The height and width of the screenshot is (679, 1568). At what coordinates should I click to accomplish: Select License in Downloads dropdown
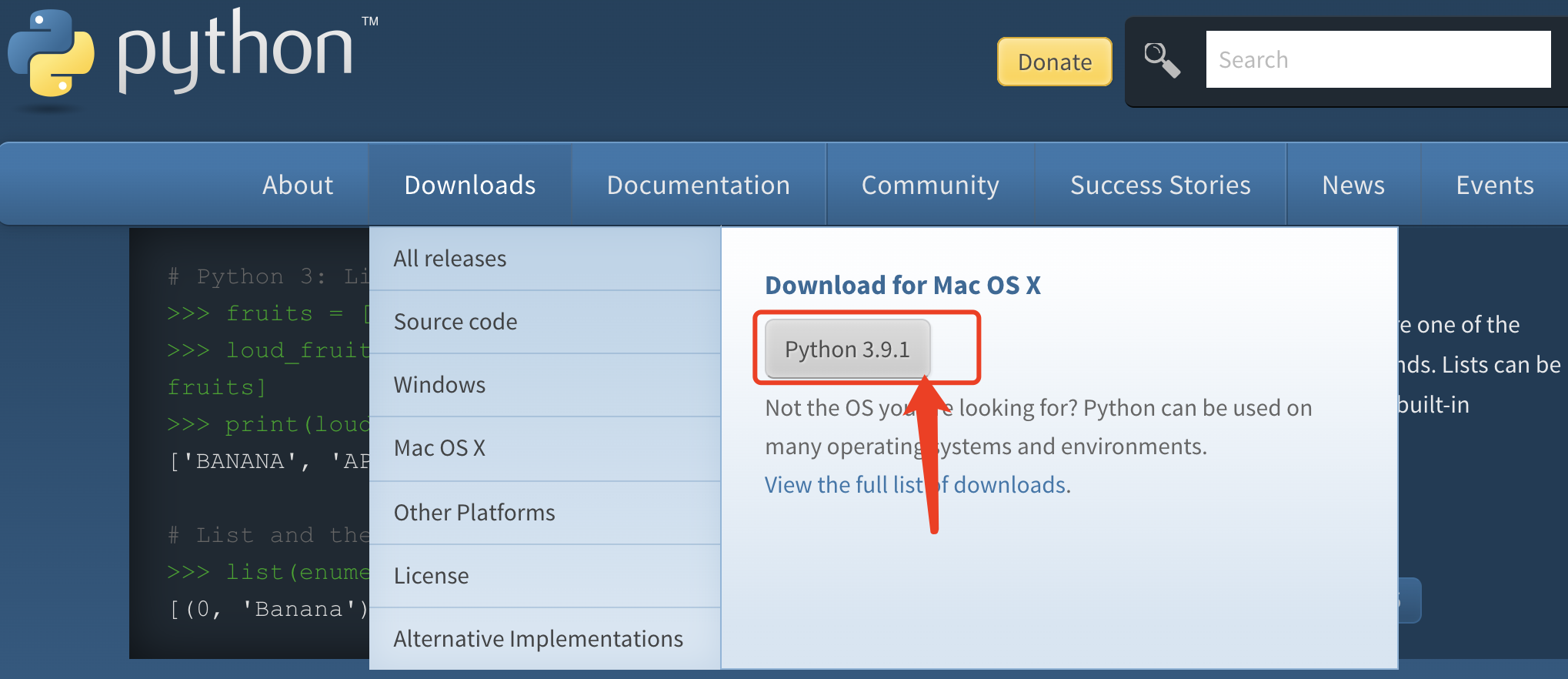coord(545,576)
